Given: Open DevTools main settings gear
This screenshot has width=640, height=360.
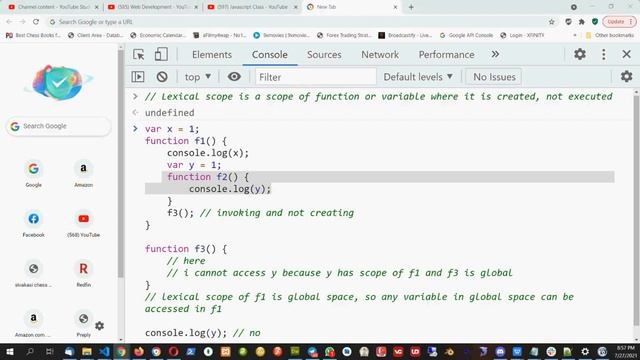Looking at the screenshot, I should [x=580, y=54].
